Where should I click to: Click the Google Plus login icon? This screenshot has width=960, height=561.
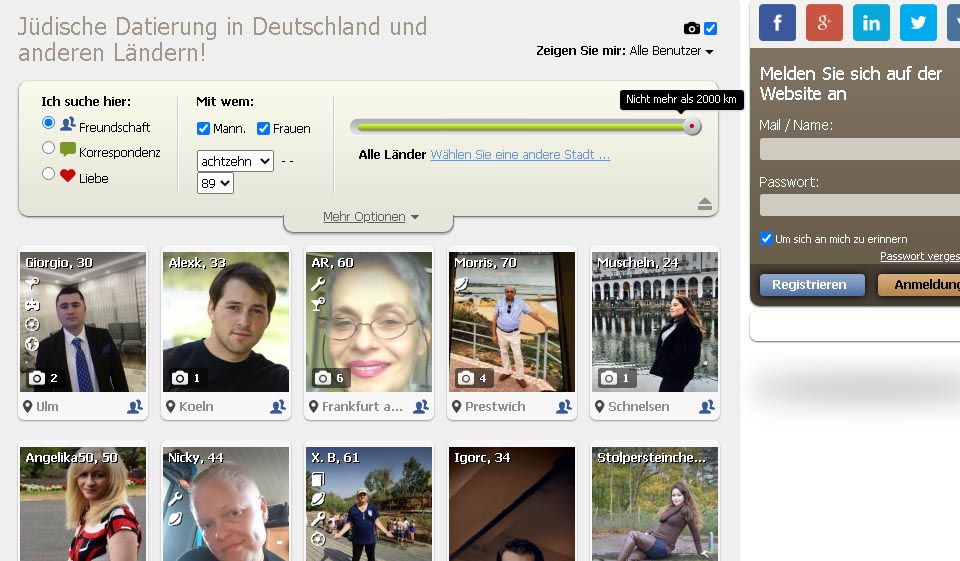click(x=824, y=23)
